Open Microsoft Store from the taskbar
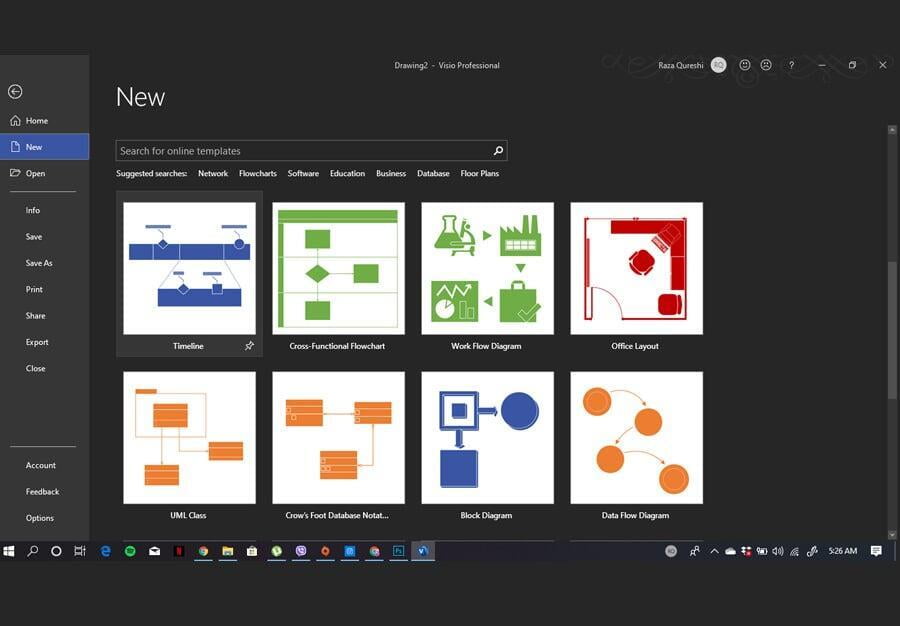This screenshot has height=626, width=900. point(252,551)
